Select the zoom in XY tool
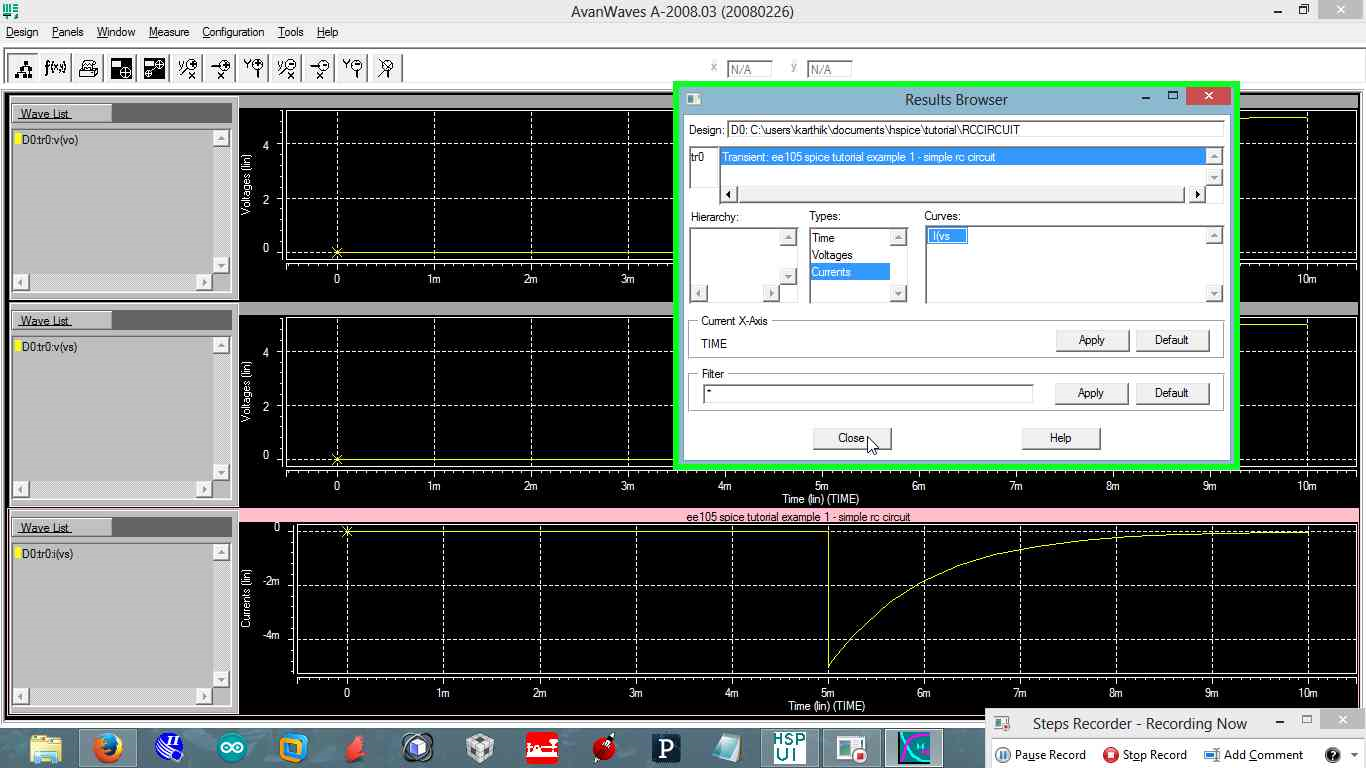 [x=188, y=67]
